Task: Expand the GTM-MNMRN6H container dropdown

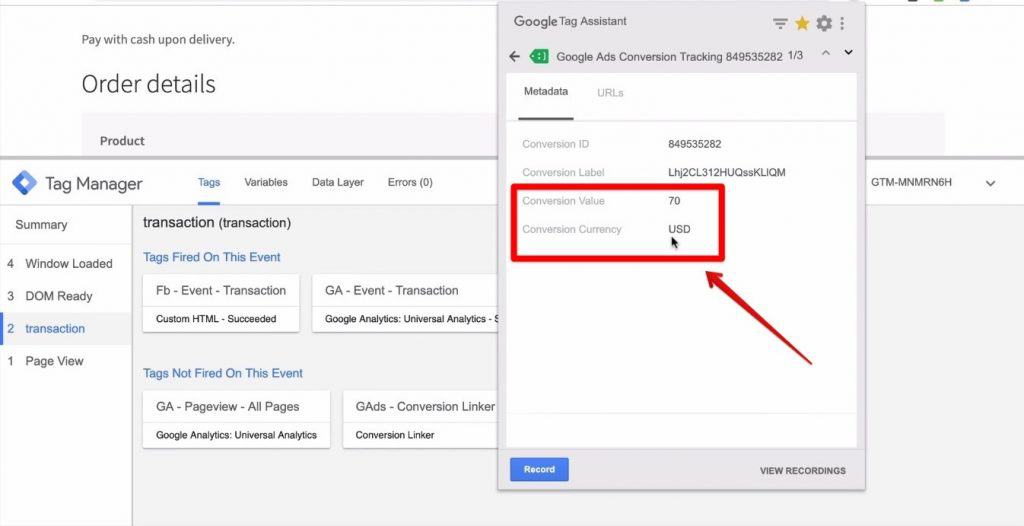Action: point(990,184)
